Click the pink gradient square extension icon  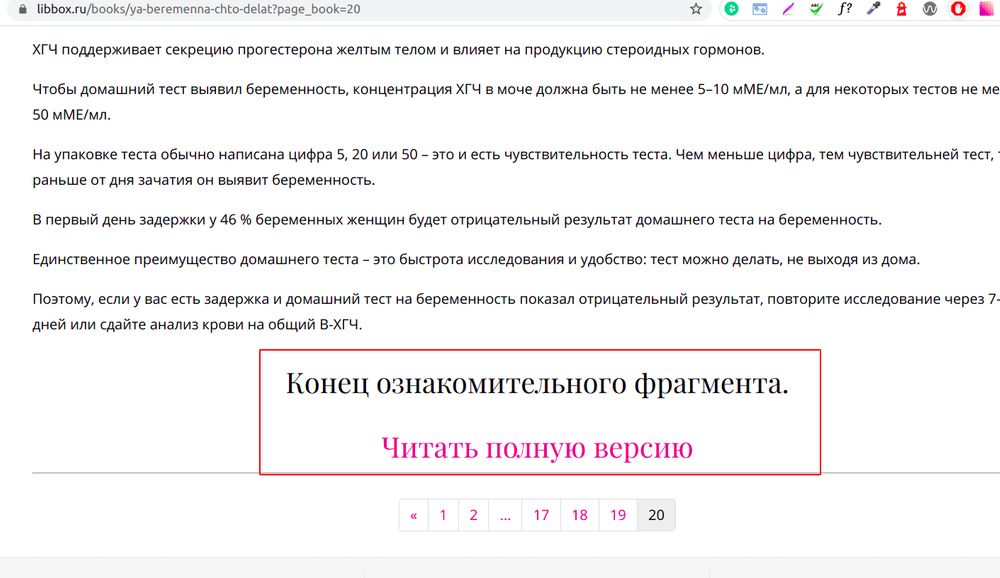(x=985, y=9)
